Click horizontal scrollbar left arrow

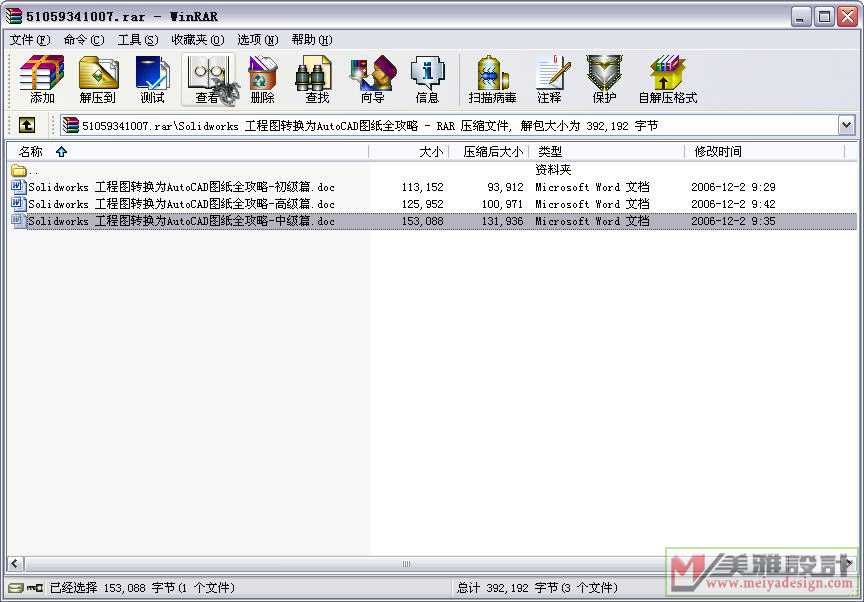[x=15, y=563]
